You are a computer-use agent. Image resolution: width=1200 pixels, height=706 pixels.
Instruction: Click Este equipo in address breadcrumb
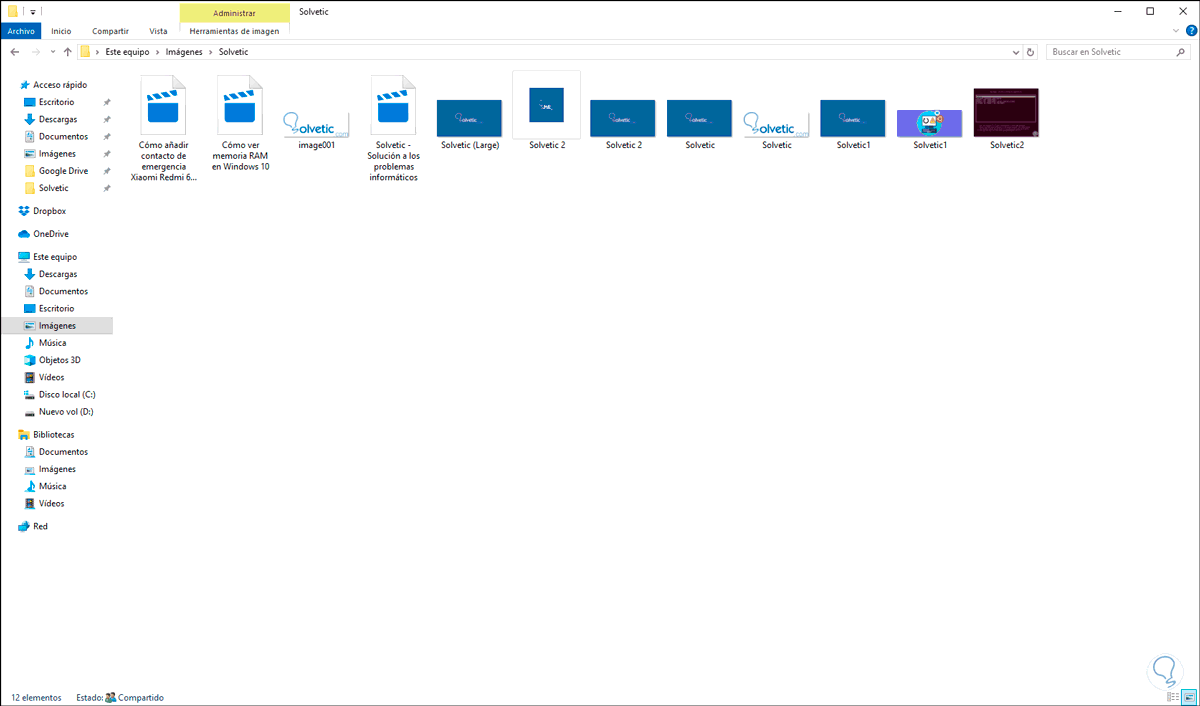(x=127, y=51)
